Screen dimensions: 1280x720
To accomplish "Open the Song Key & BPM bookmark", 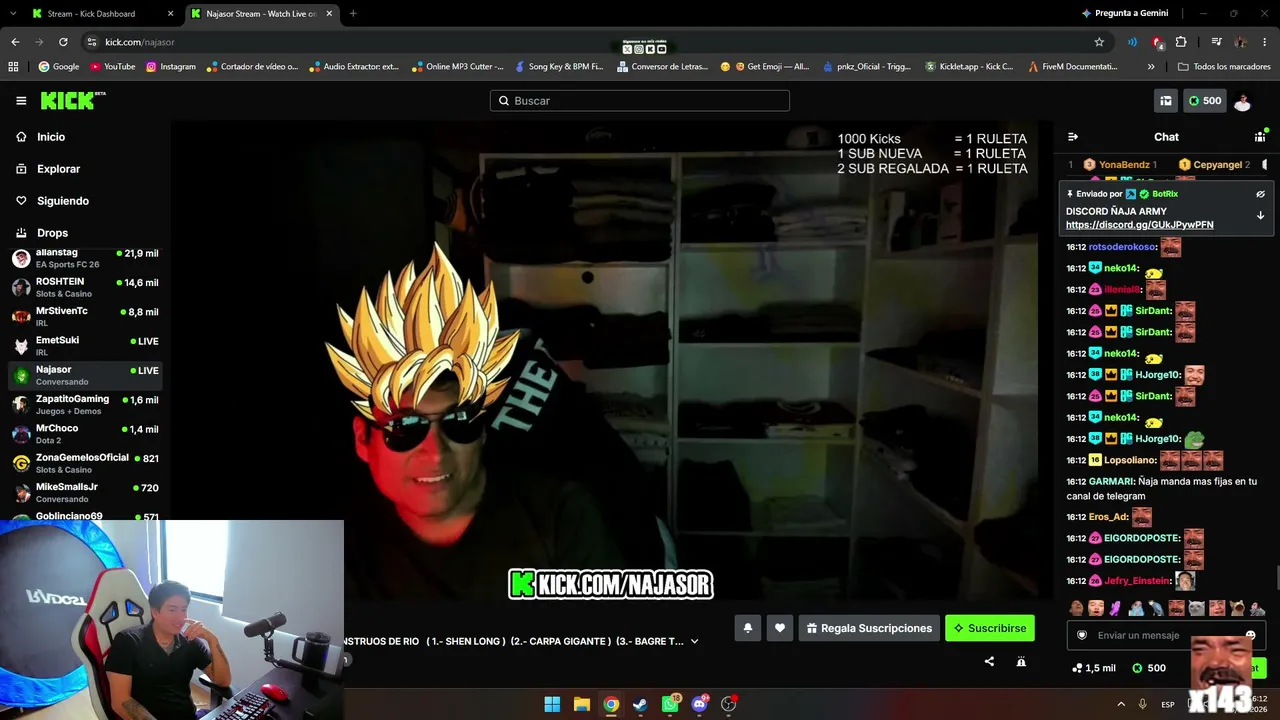I will tap(559, 67).
